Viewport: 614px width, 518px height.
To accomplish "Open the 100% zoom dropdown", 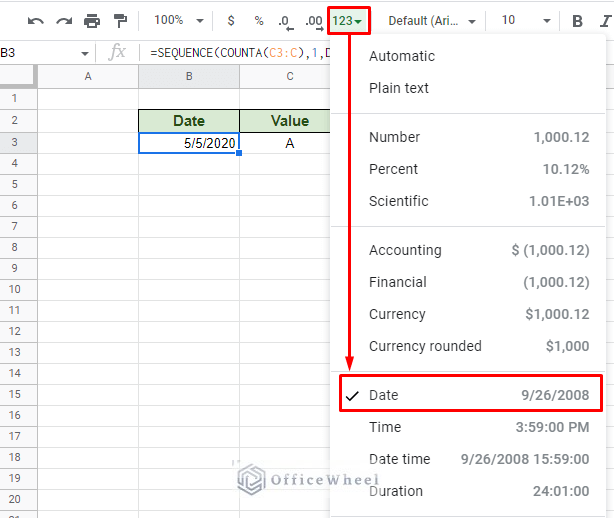I will coord(178,20).
